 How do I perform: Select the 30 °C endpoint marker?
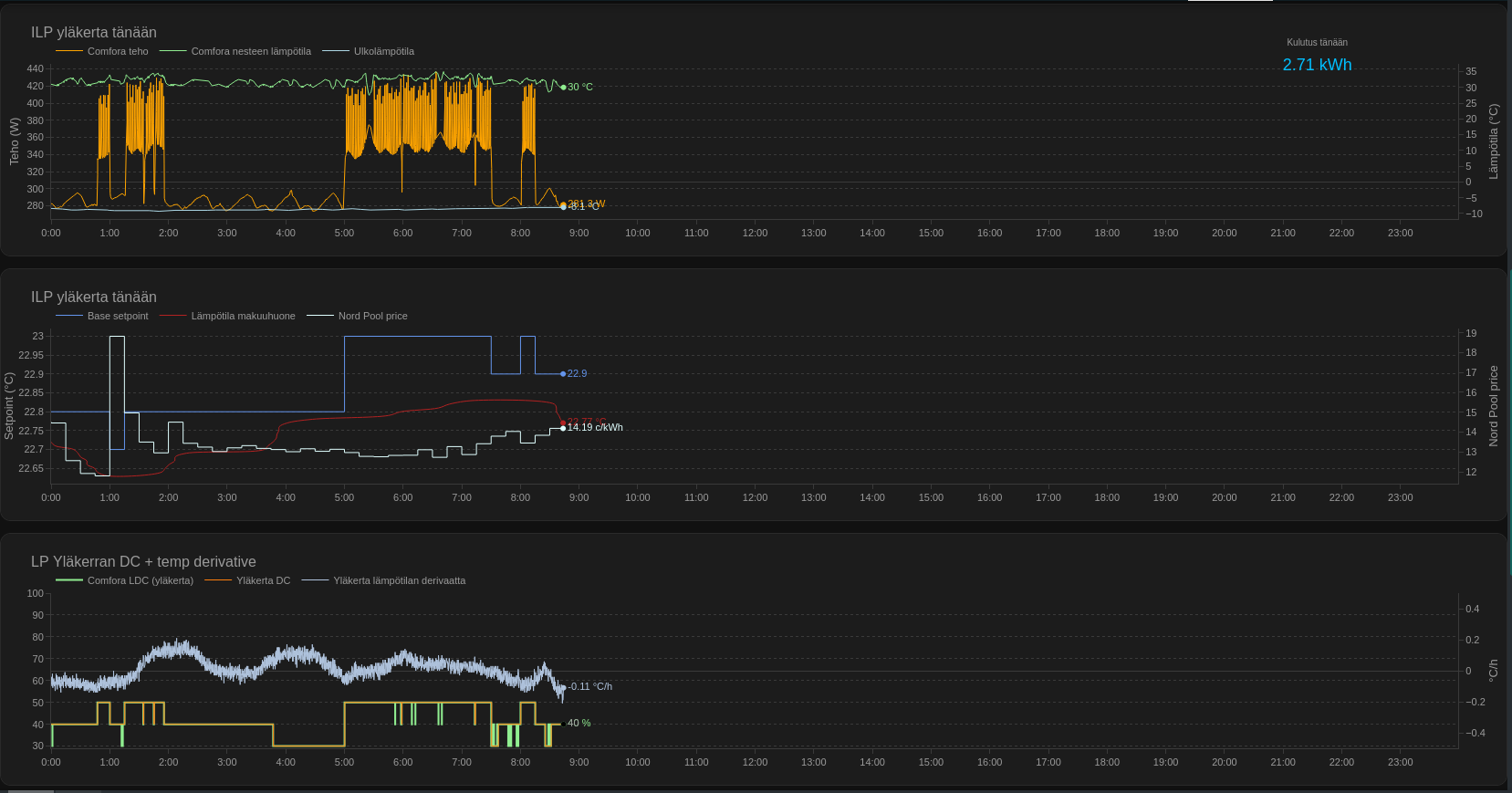563,88
